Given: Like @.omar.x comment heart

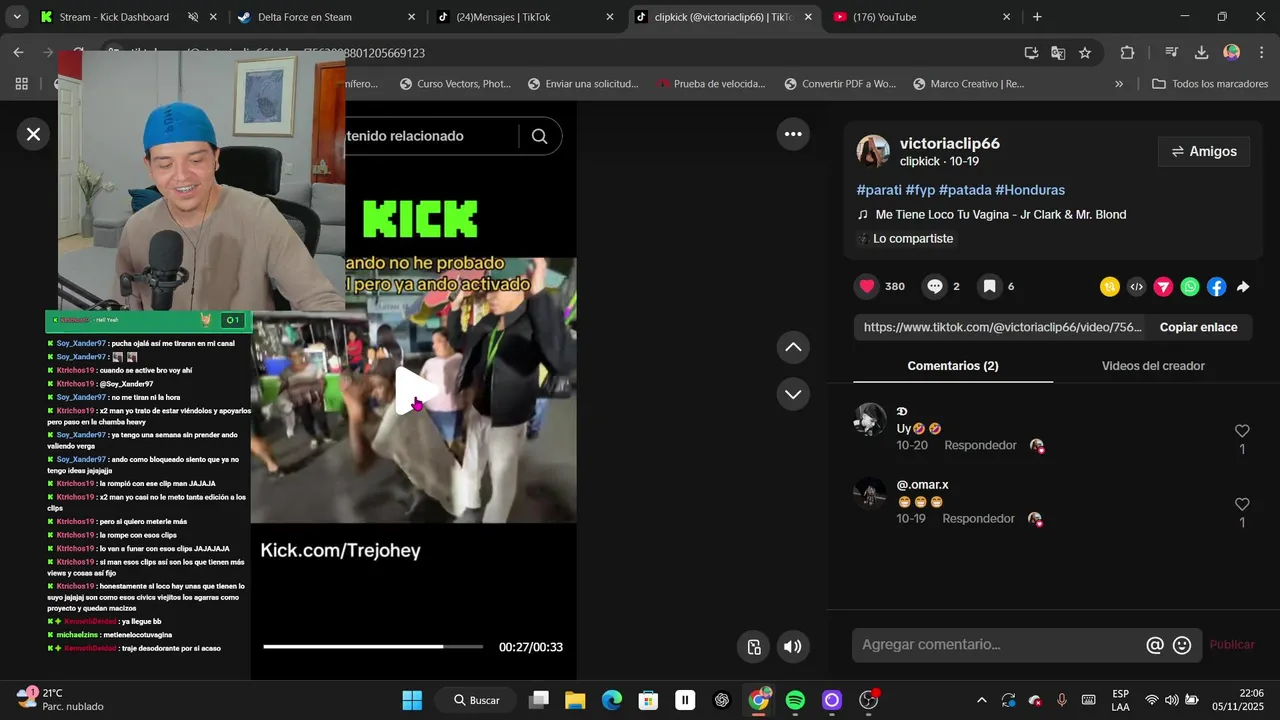Looking at the screenshot, I should tap(1242, 504).
